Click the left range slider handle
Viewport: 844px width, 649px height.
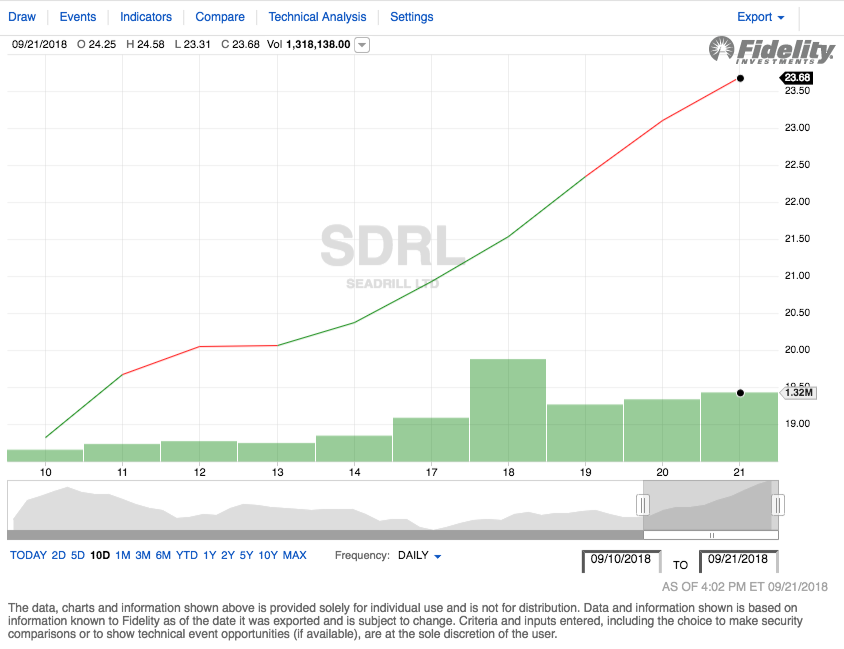(x=643, y=505)
